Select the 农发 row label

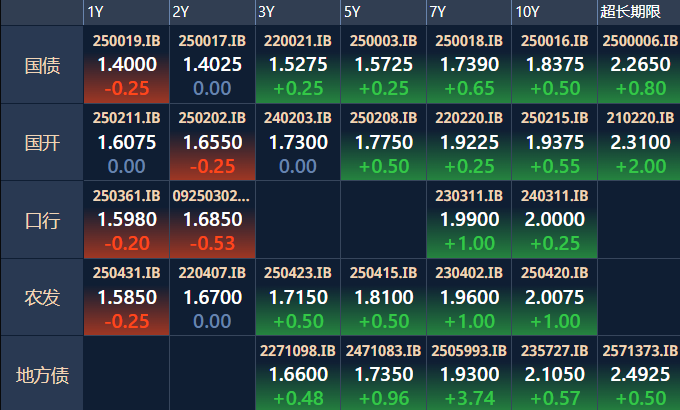point(42,297)
